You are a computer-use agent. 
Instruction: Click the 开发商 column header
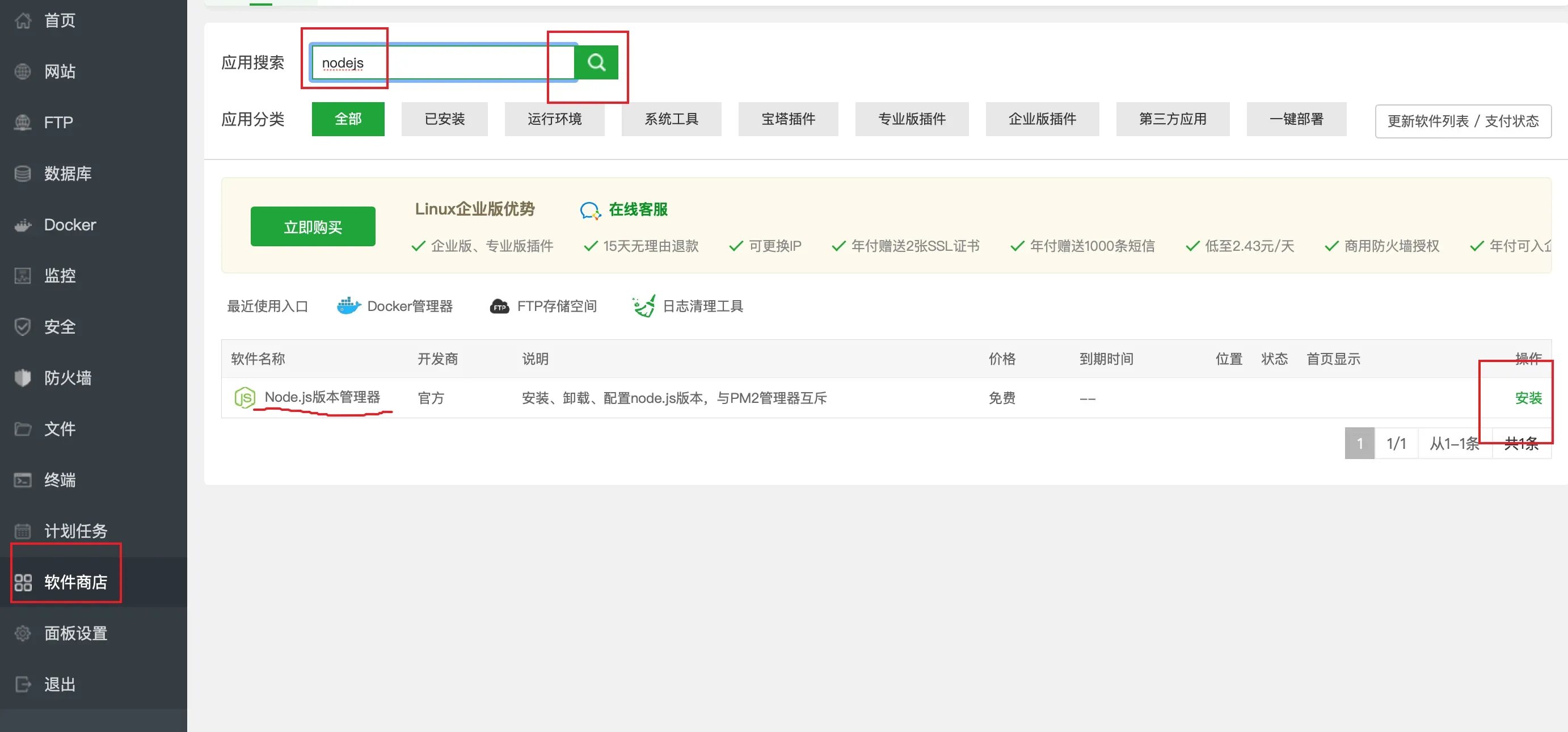(437, 359)
